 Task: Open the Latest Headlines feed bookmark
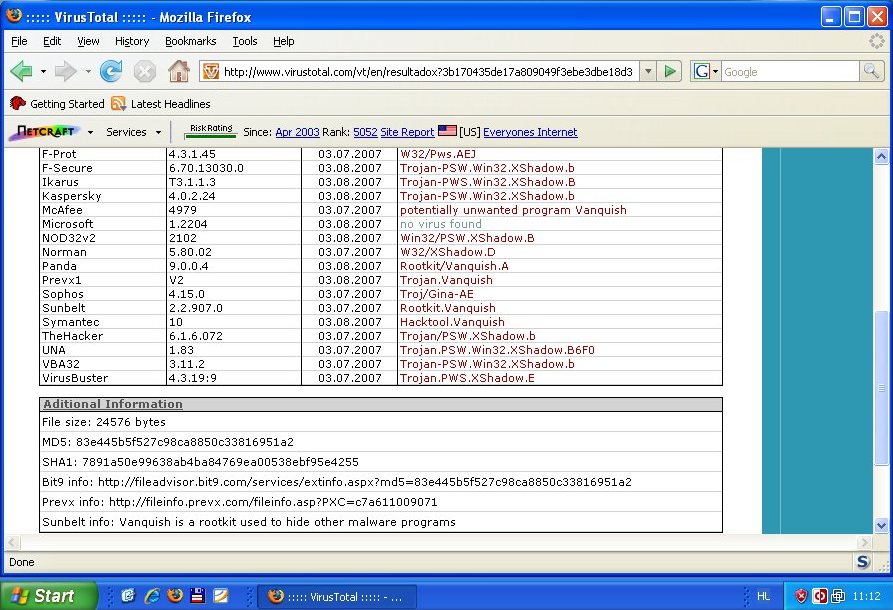click(x=161, y=104)
